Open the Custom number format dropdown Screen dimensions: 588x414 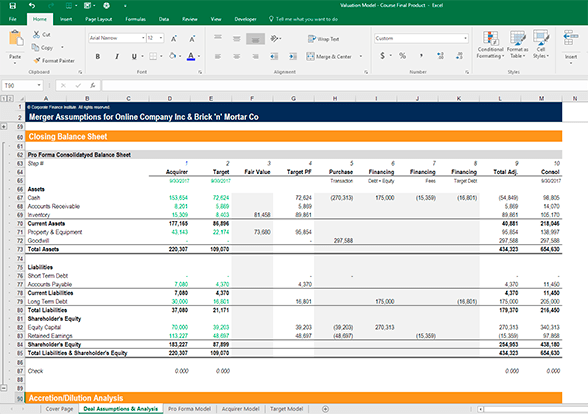click(465, 38)
